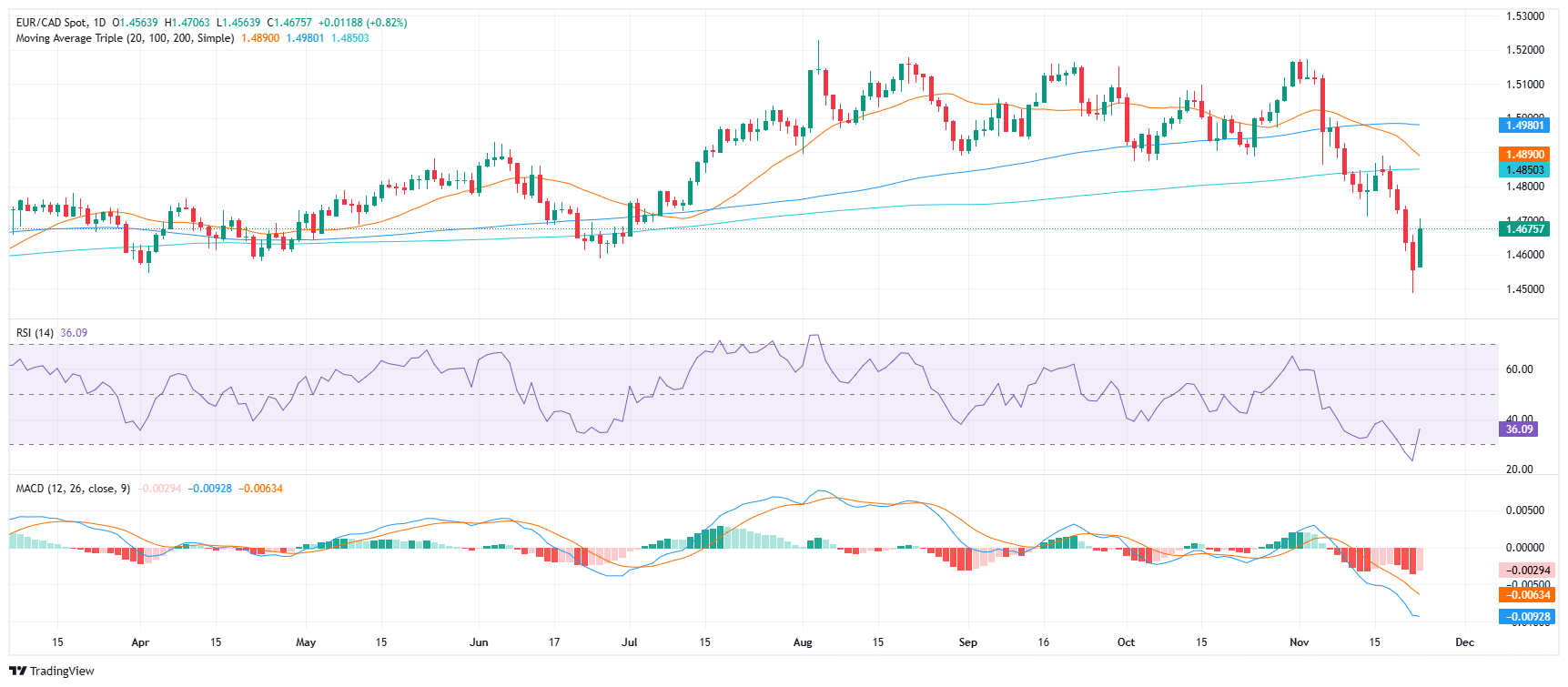Click the blue -0.00928 MACD tag
Image resolution: width=1568 pixels, height=687 pixels.
point(1525,617)
